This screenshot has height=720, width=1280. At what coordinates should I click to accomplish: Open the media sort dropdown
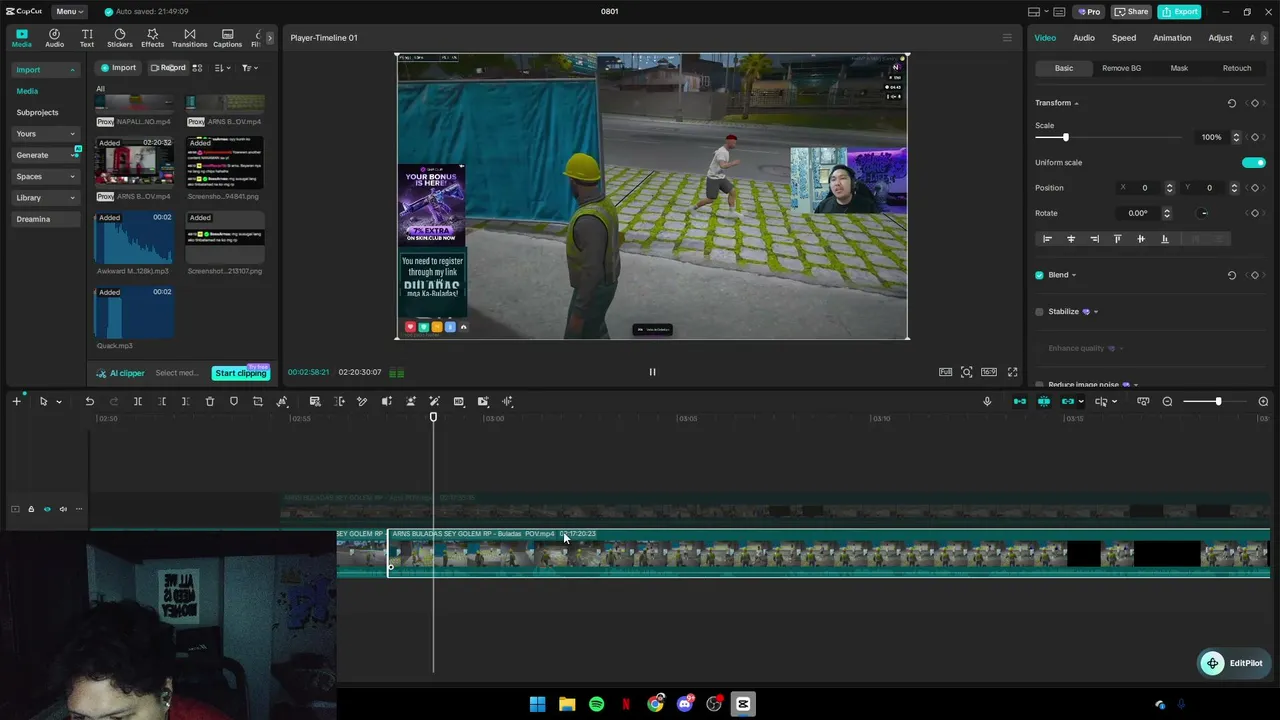(x=222, y=68)
